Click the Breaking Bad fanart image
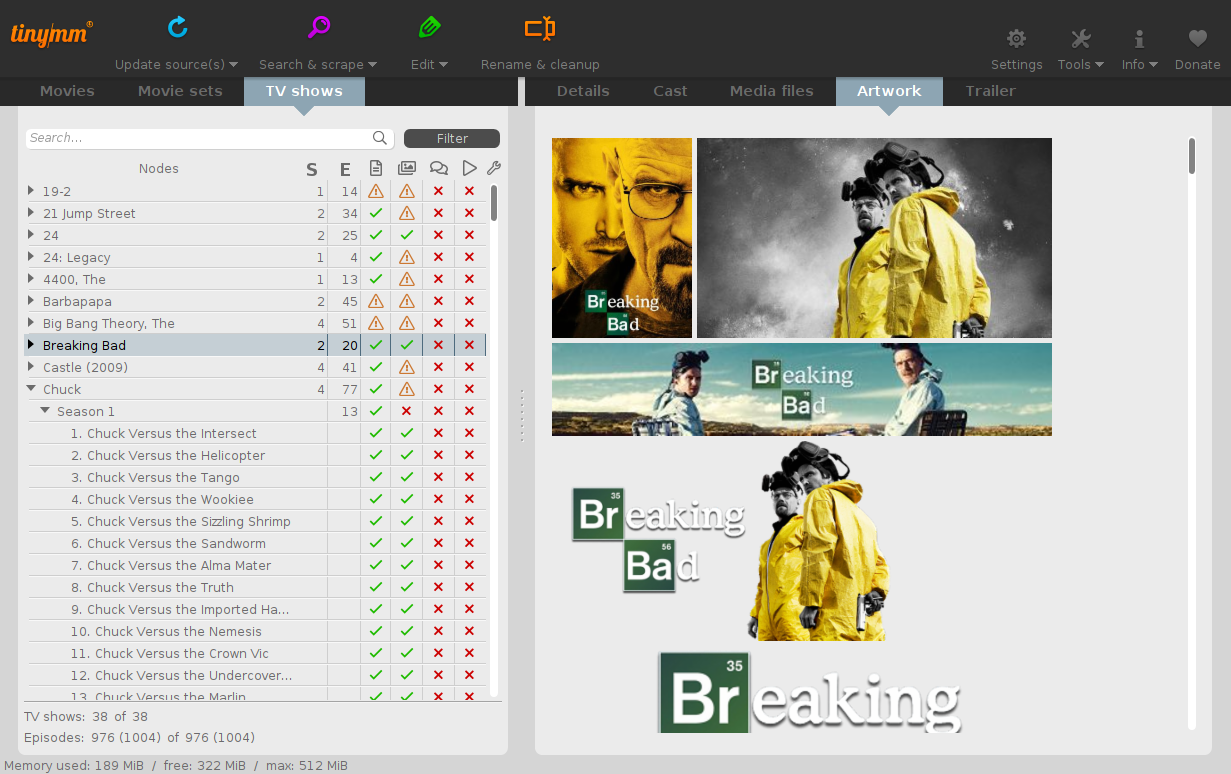This screenshot has height=774, width=1231. click(874, 238)
